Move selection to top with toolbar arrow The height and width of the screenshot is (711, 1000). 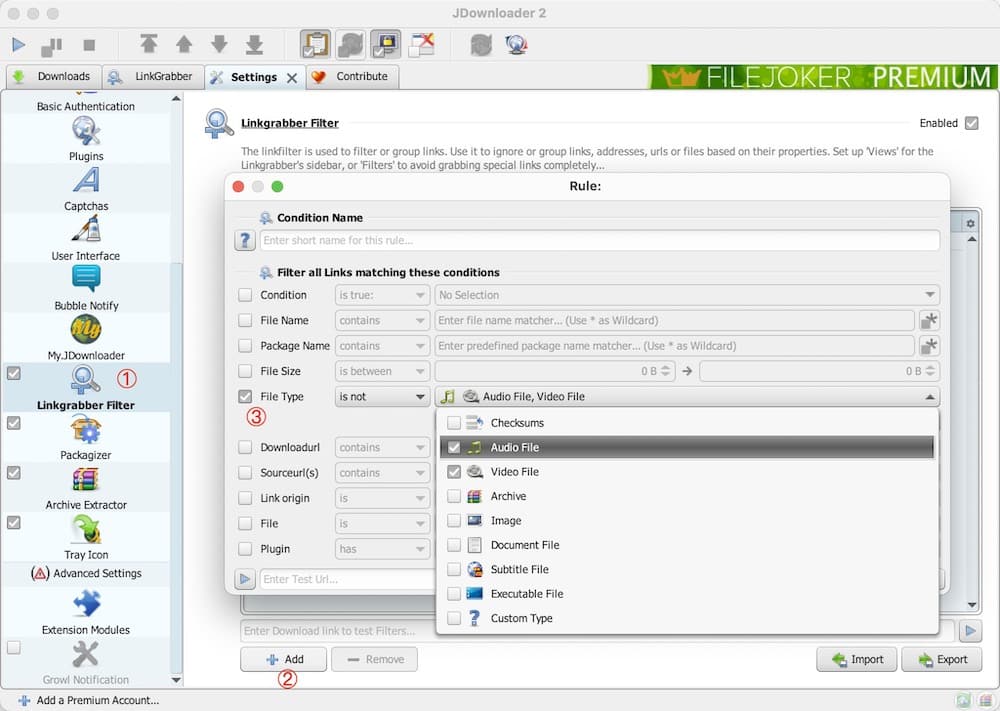point(149,44)
